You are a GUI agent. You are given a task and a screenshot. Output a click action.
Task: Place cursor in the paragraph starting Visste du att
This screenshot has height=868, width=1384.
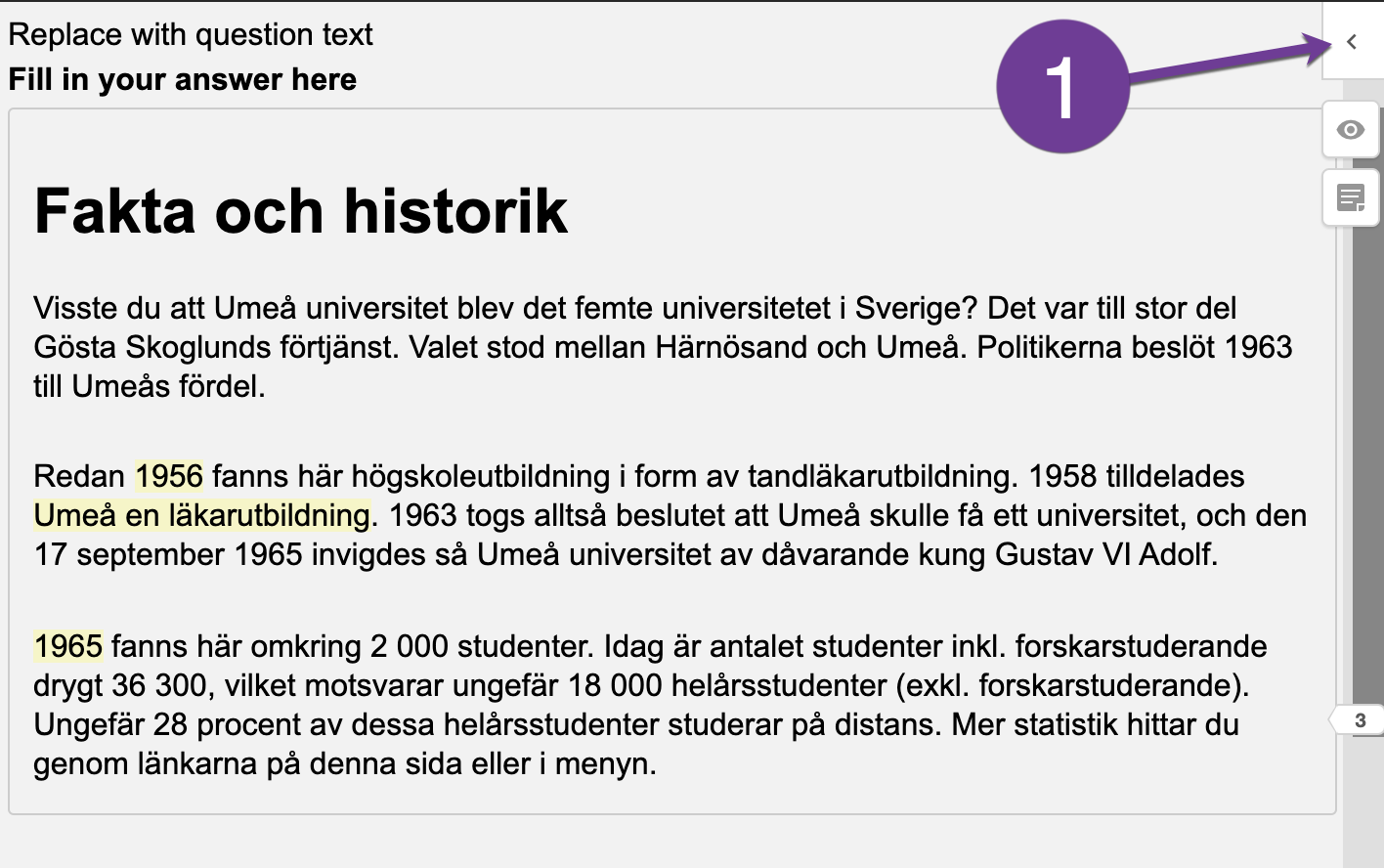(665, 347)
